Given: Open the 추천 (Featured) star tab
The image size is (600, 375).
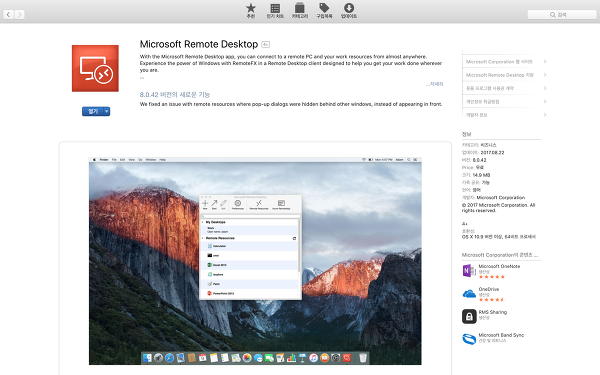Looking at the screenshot, I should [x=251, y=11].
